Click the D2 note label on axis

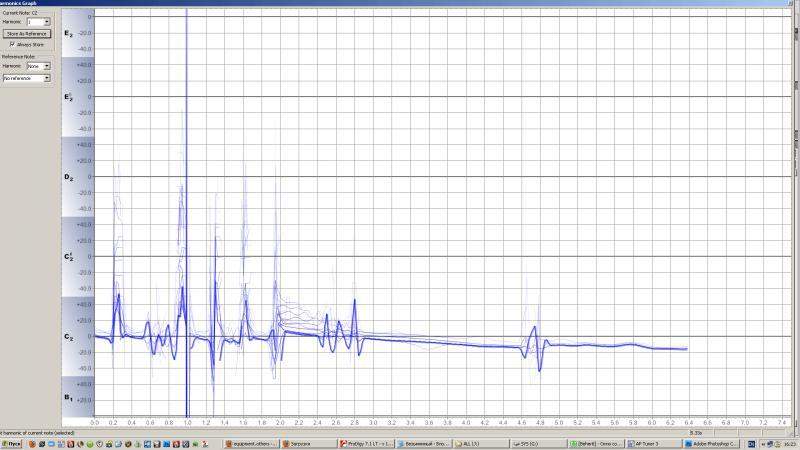tap(68, 177)
